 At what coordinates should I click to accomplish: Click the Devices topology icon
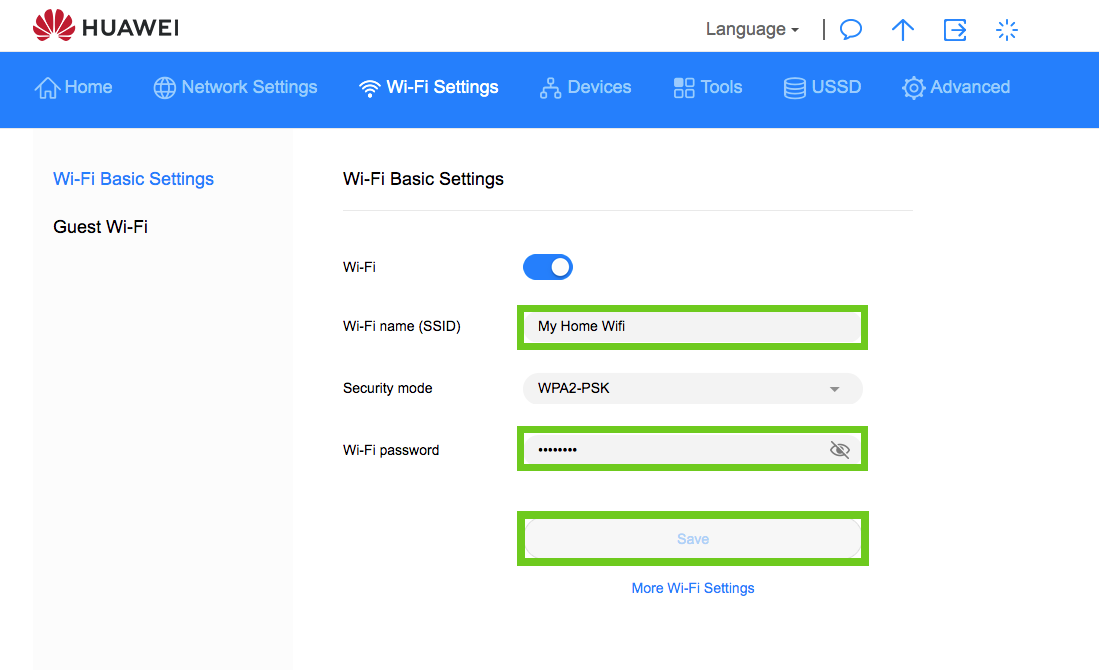[550, 88]
